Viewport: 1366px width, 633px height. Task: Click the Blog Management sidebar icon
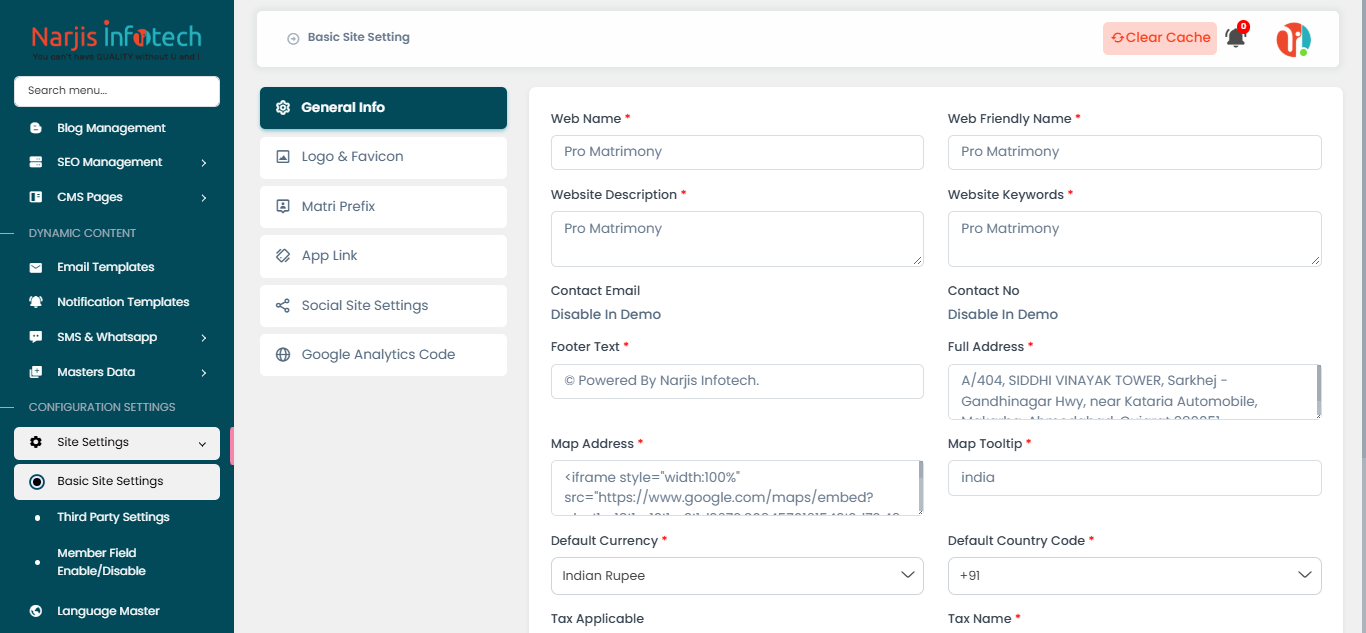[x=36, y=128]
